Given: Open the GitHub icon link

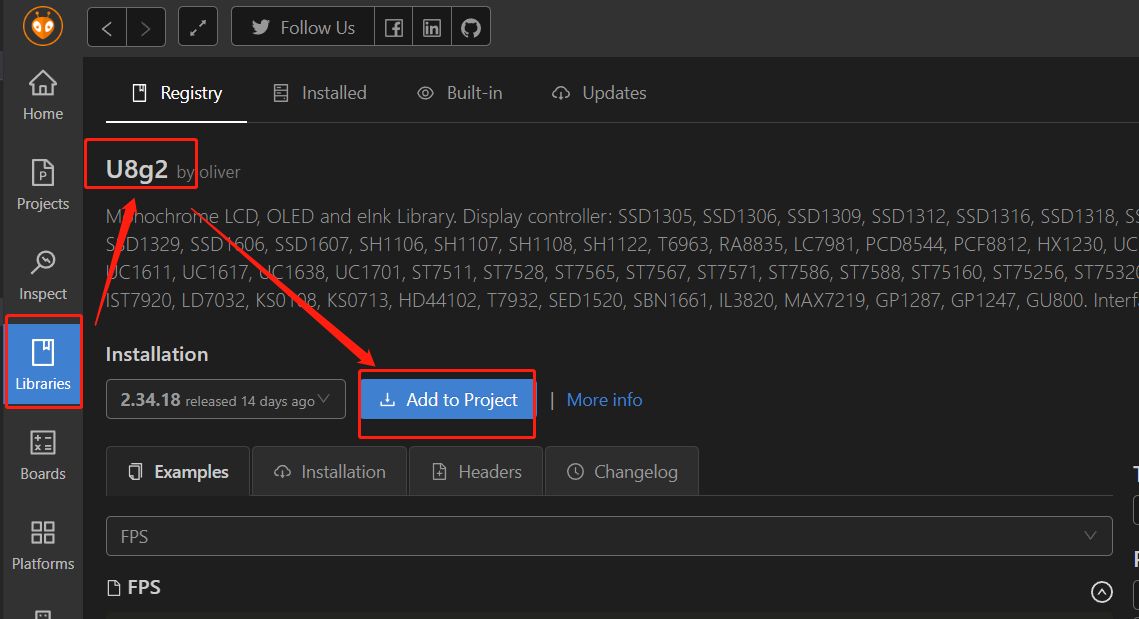Looking at the screenshot, I should (x=471, y=28).
